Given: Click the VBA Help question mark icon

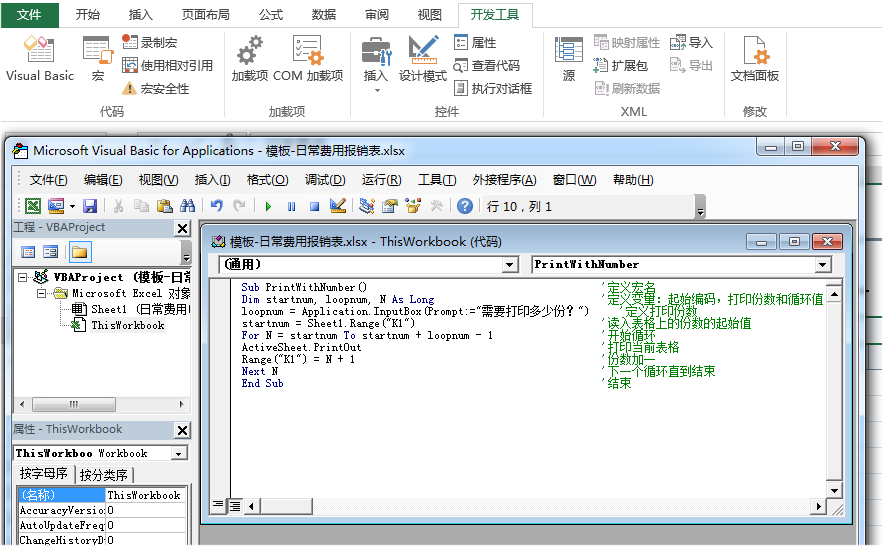Looking at the screenshot, I should tap(465, 206).
